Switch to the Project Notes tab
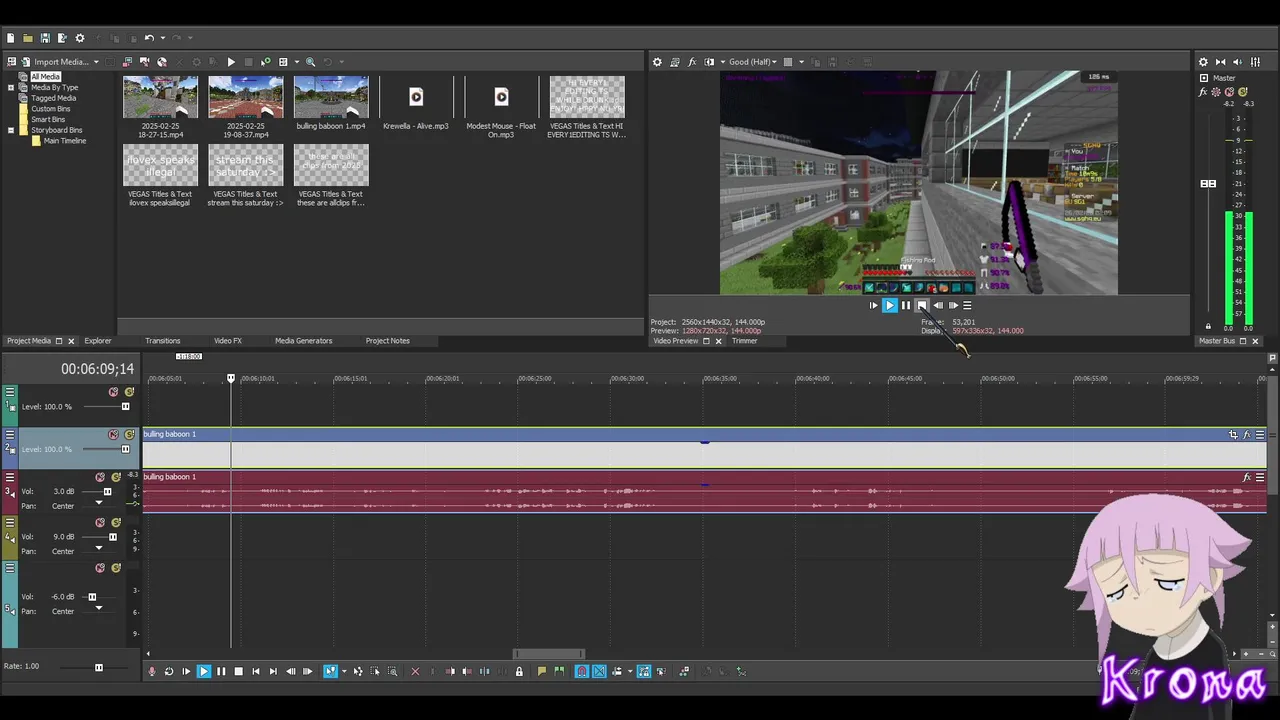 [387, 341]
